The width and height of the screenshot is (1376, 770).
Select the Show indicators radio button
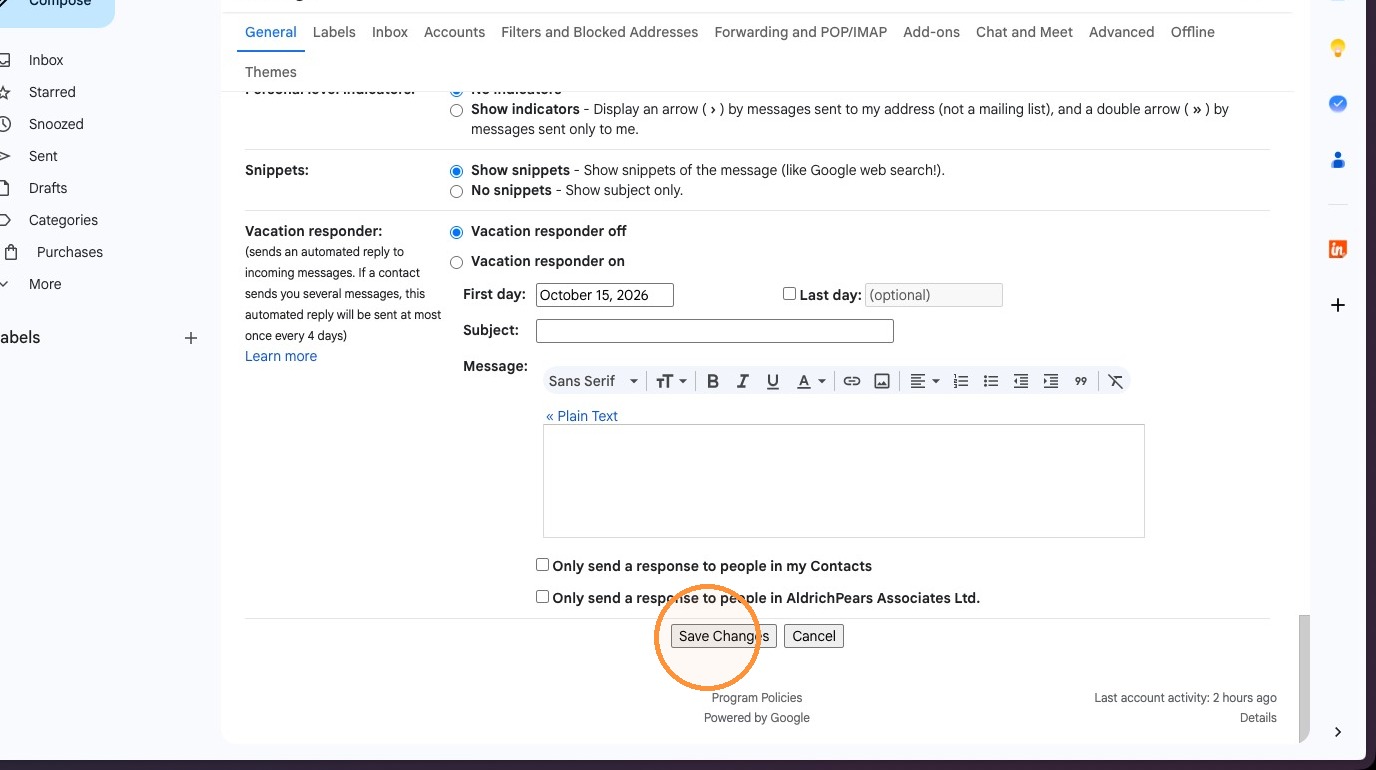456,110
